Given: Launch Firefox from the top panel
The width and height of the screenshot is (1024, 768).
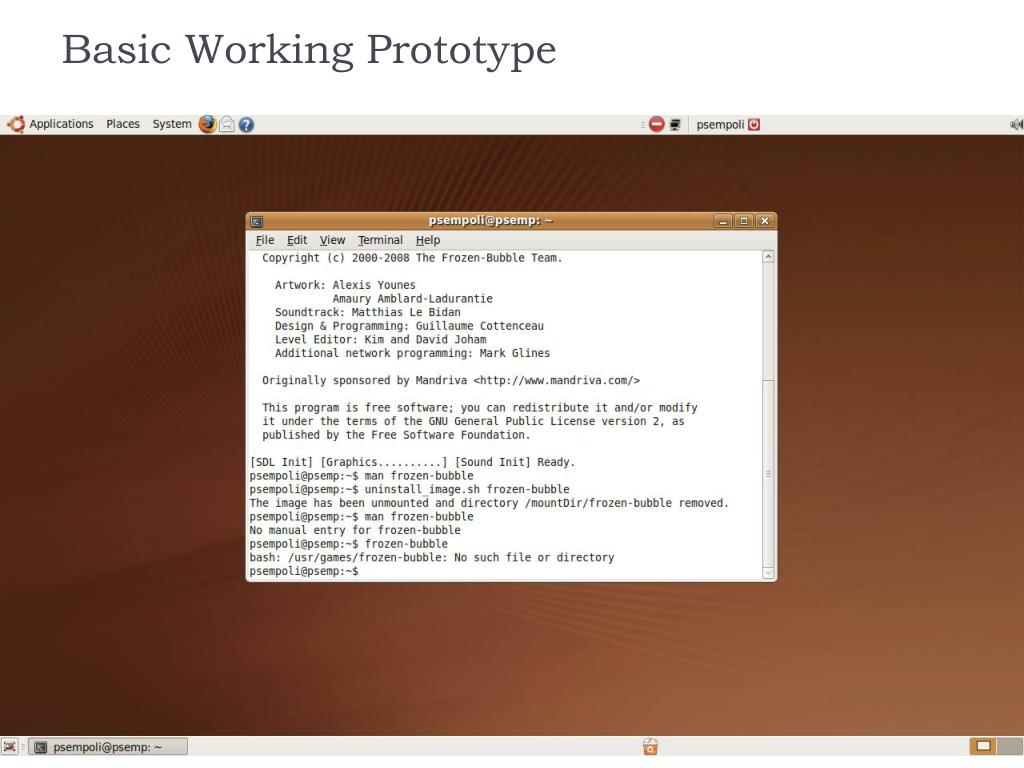Looking at the screenshot, I should 208,124.
